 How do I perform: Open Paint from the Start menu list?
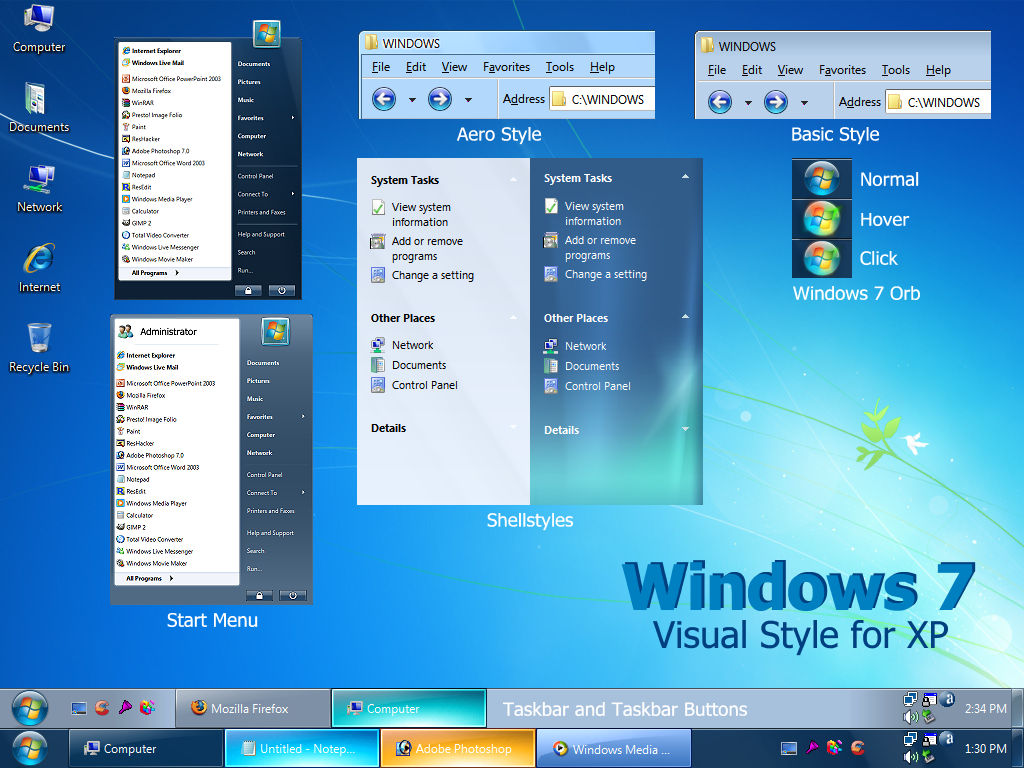tap(141, 126)
